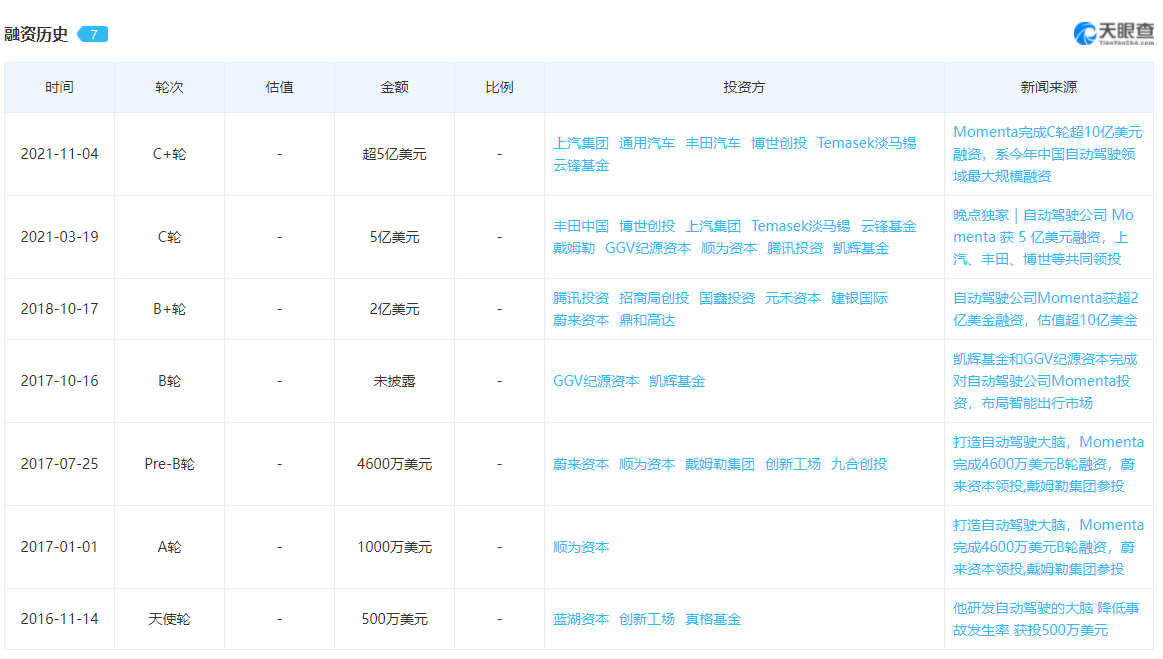The image size is (1163, 659).
Task: Click 鼎和高达 investor link
Action: pos(647,320)
